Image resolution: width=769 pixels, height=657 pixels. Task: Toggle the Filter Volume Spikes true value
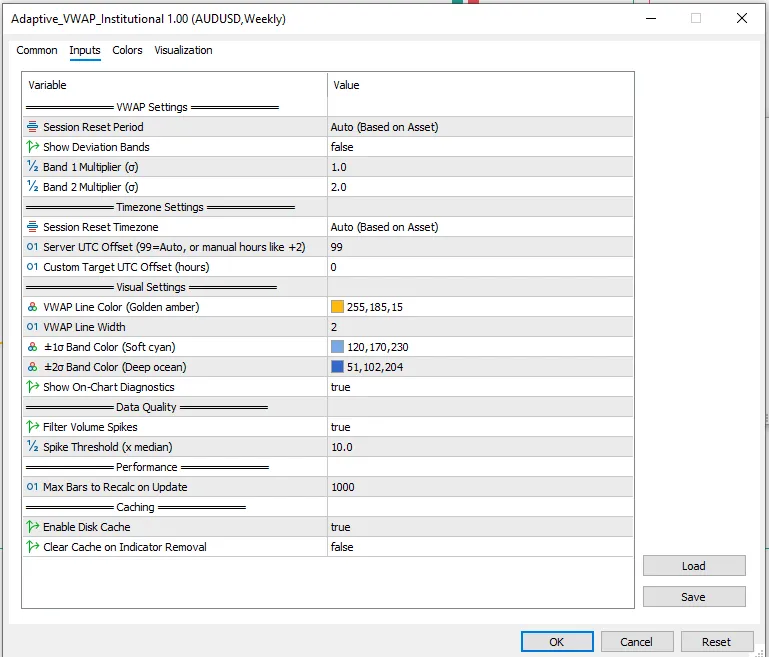(480, 427)
